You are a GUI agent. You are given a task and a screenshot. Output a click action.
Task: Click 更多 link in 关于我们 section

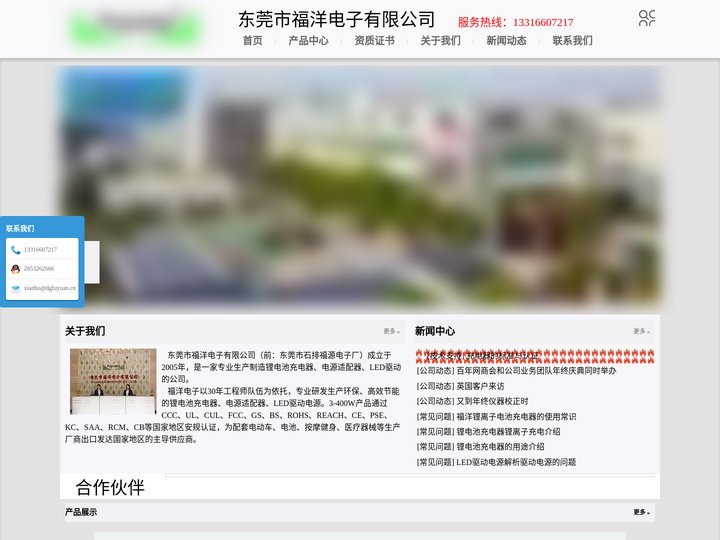coord(392,331)
